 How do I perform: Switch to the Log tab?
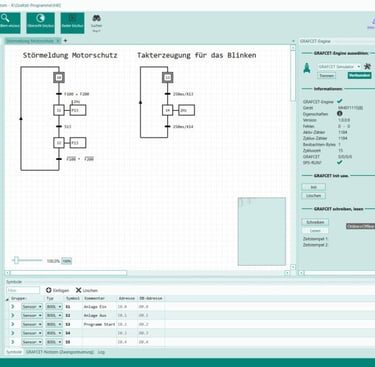tap(101, 352)
